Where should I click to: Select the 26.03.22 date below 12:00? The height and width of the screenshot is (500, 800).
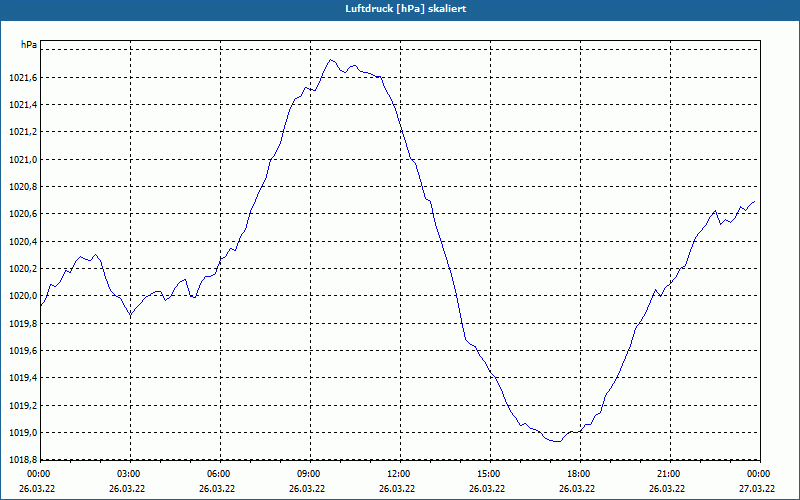click(396, 489)
